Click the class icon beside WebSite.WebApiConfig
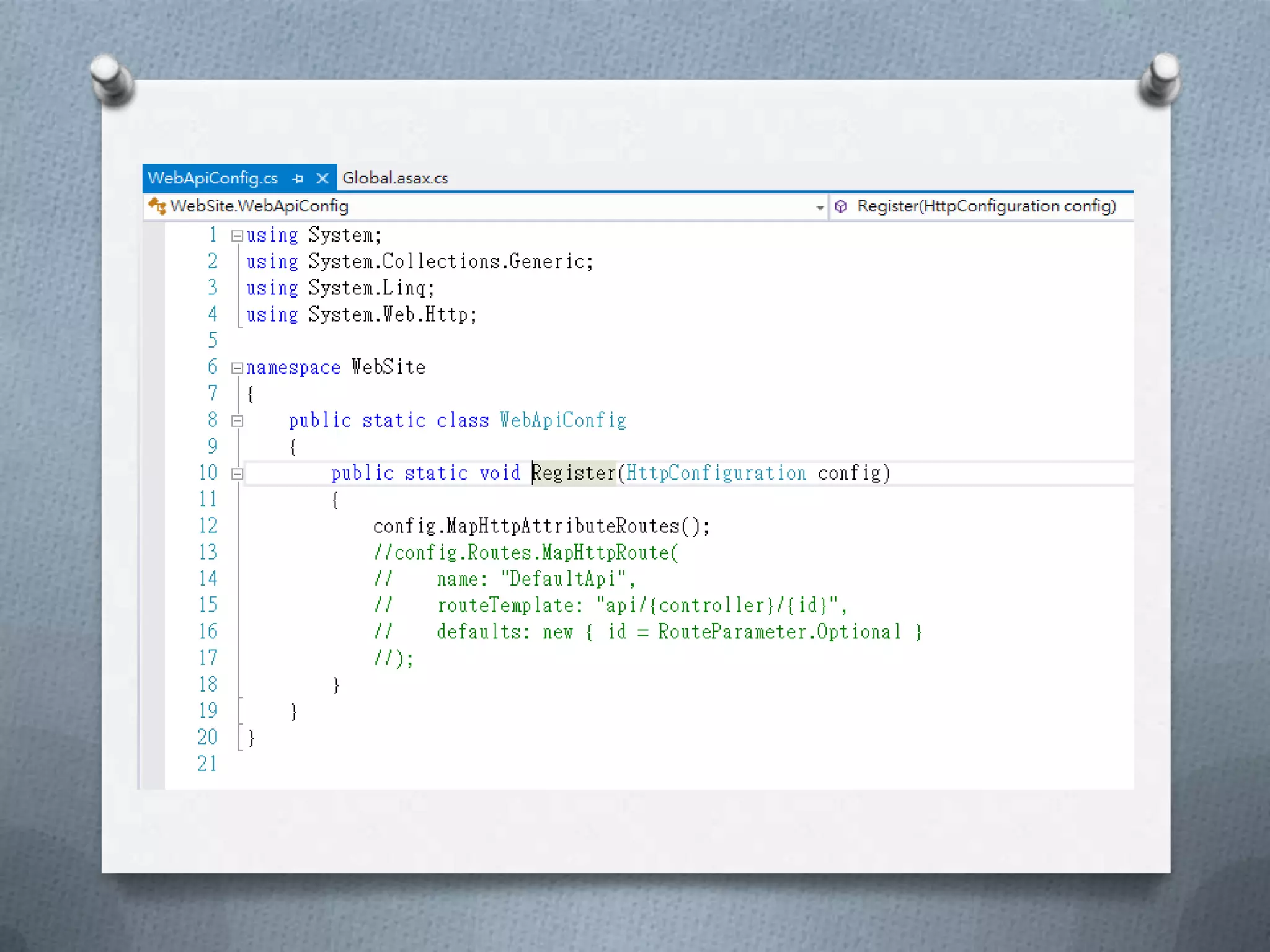Screen dimensions: 1270x952 click(x=157, y=206)
